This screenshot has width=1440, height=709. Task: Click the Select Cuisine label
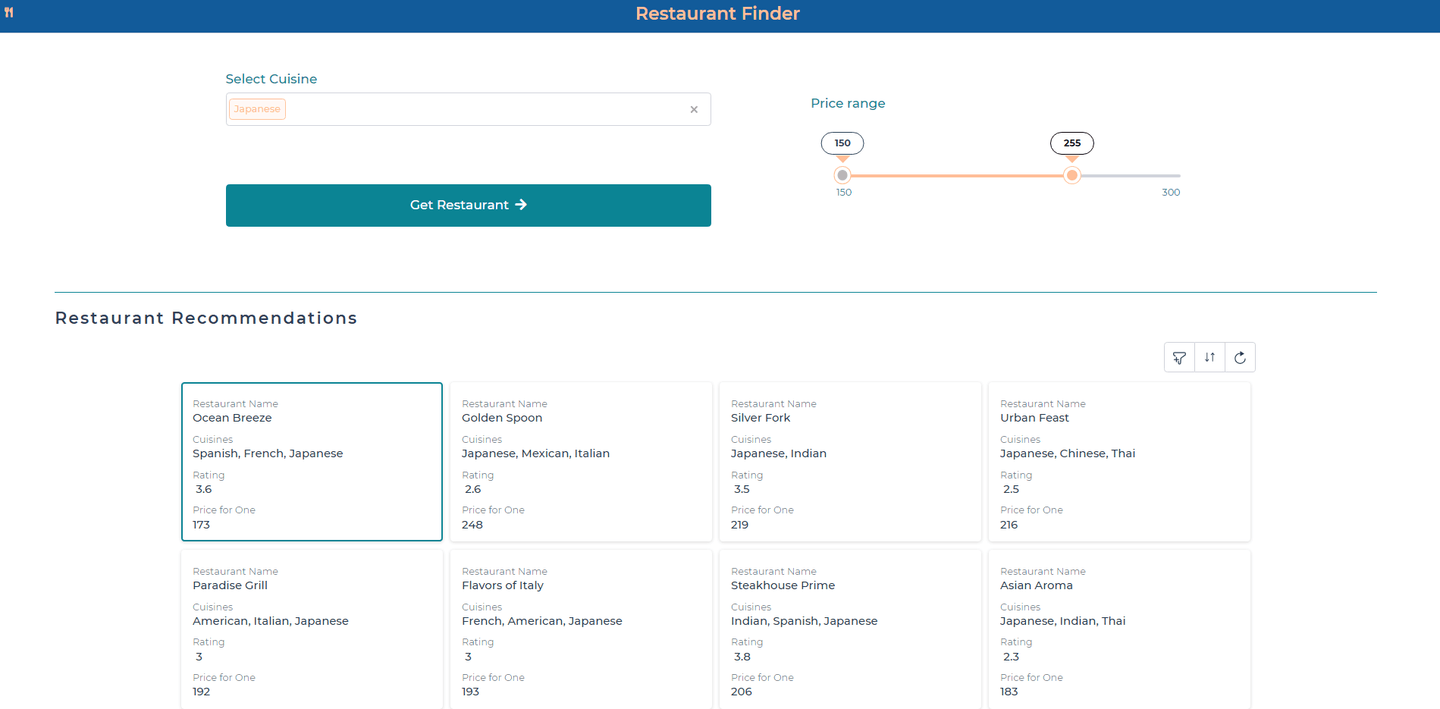point(271,79)
